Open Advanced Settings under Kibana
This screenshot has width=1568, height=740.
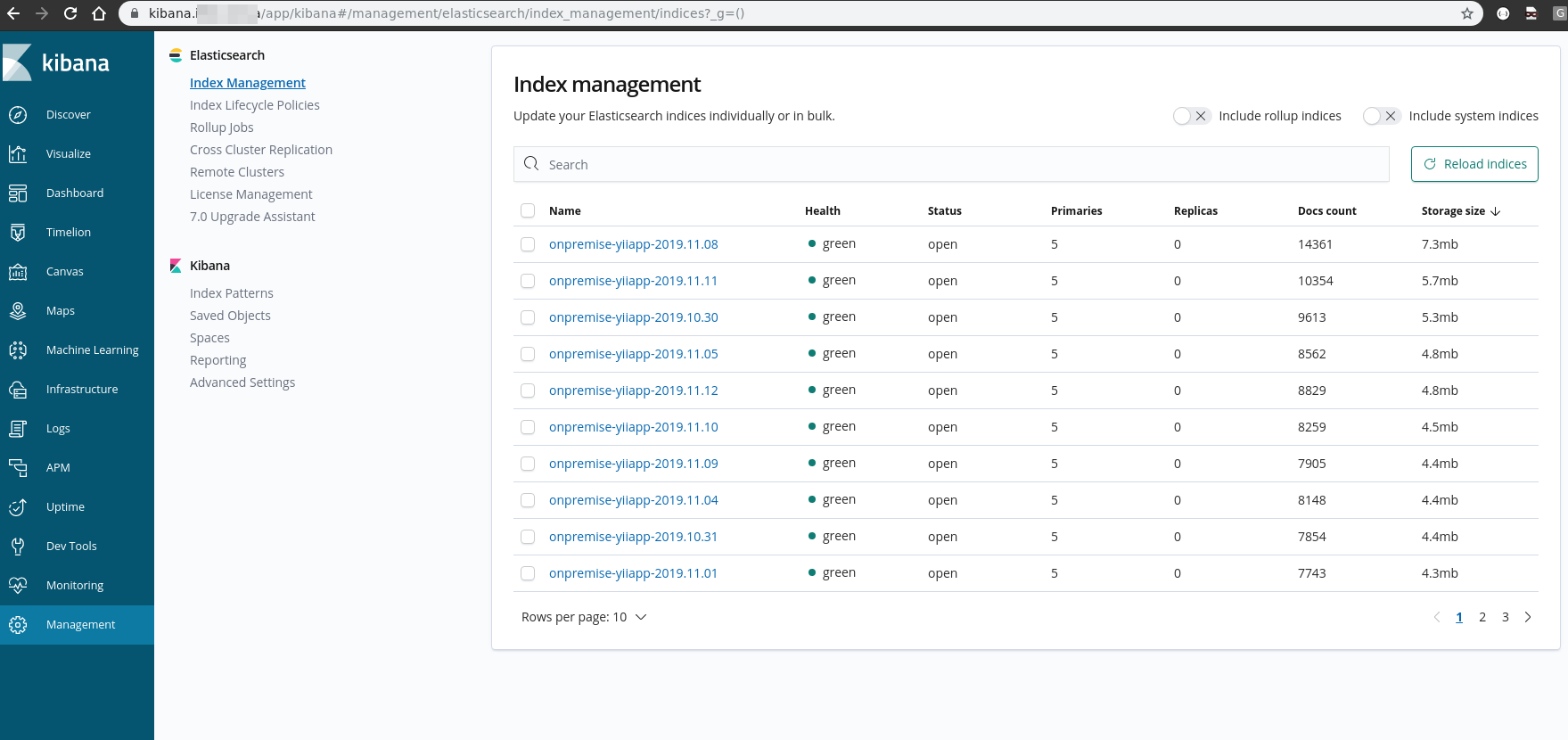242,382
